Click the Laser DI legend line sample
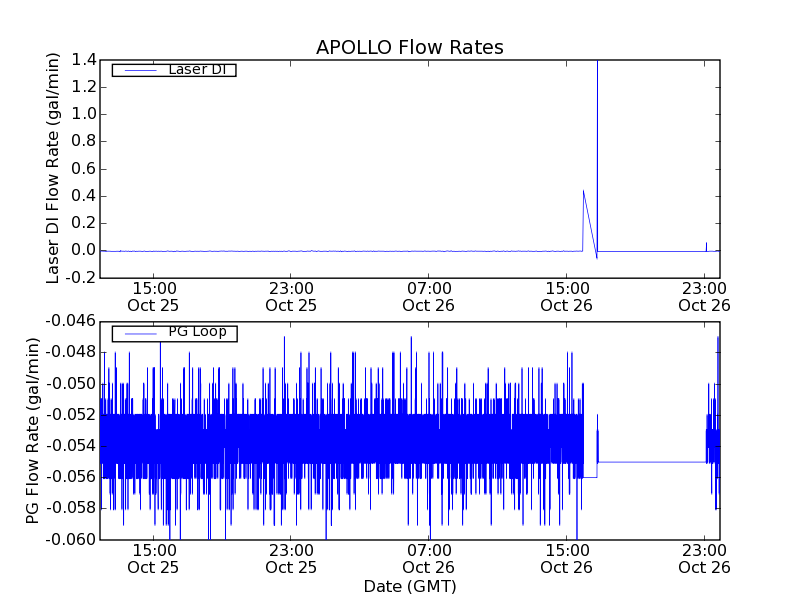Viewport: 800px width, 600px height. coord(140,70)
